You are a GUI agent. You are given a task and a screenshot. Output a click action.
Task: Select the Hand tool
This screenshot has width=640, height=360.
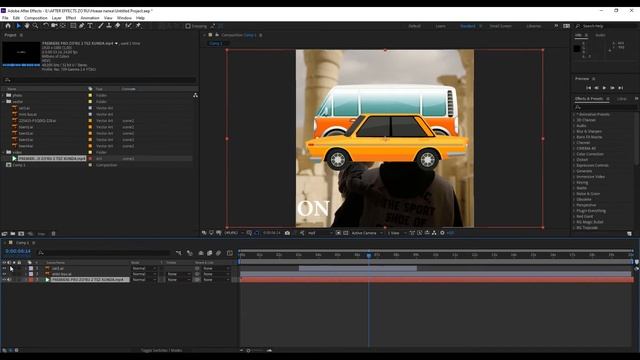coord(27,26)
